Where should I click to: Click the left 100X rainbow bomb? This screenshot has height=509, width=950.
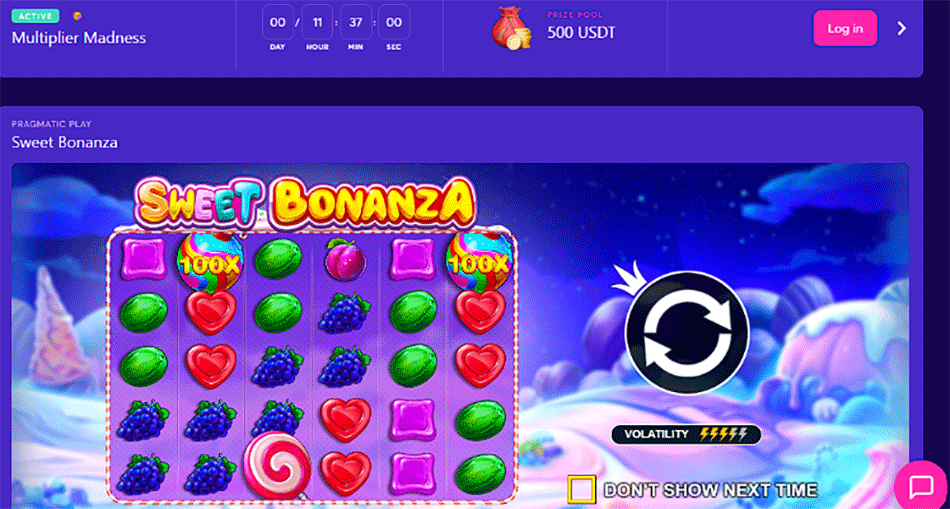coord(210,262)
